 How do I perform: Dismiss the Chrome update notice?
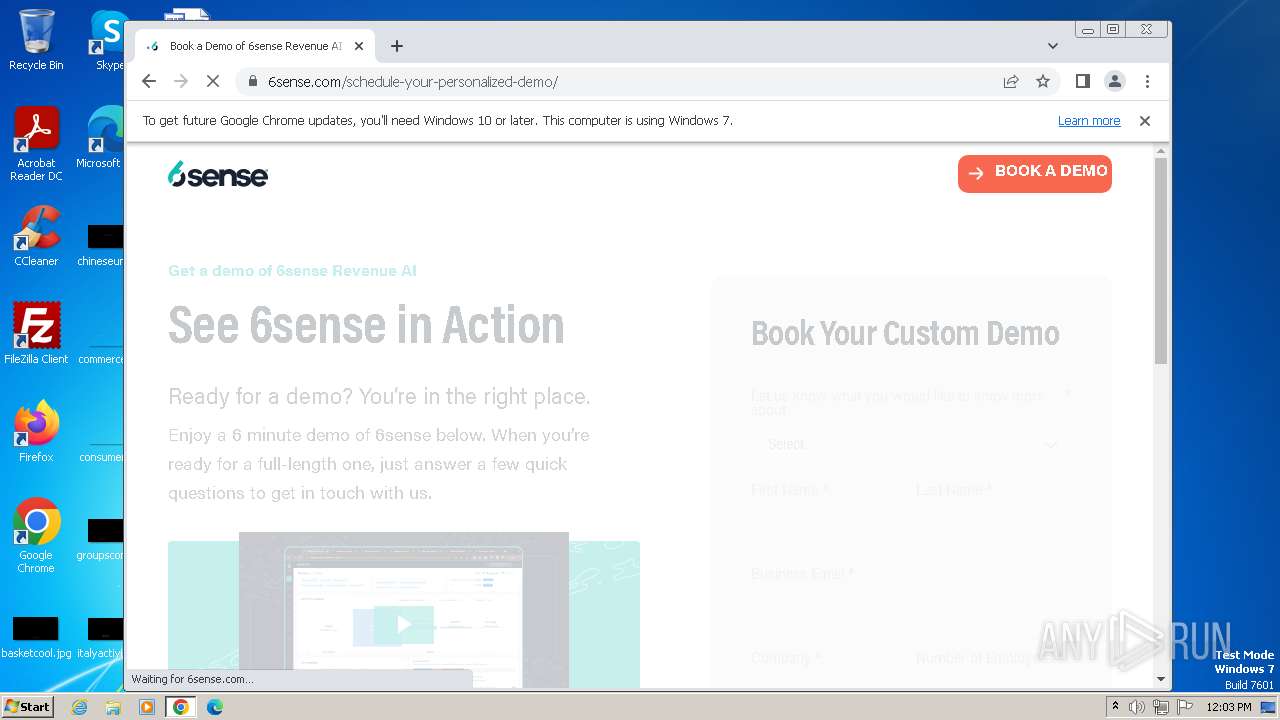1145,120
